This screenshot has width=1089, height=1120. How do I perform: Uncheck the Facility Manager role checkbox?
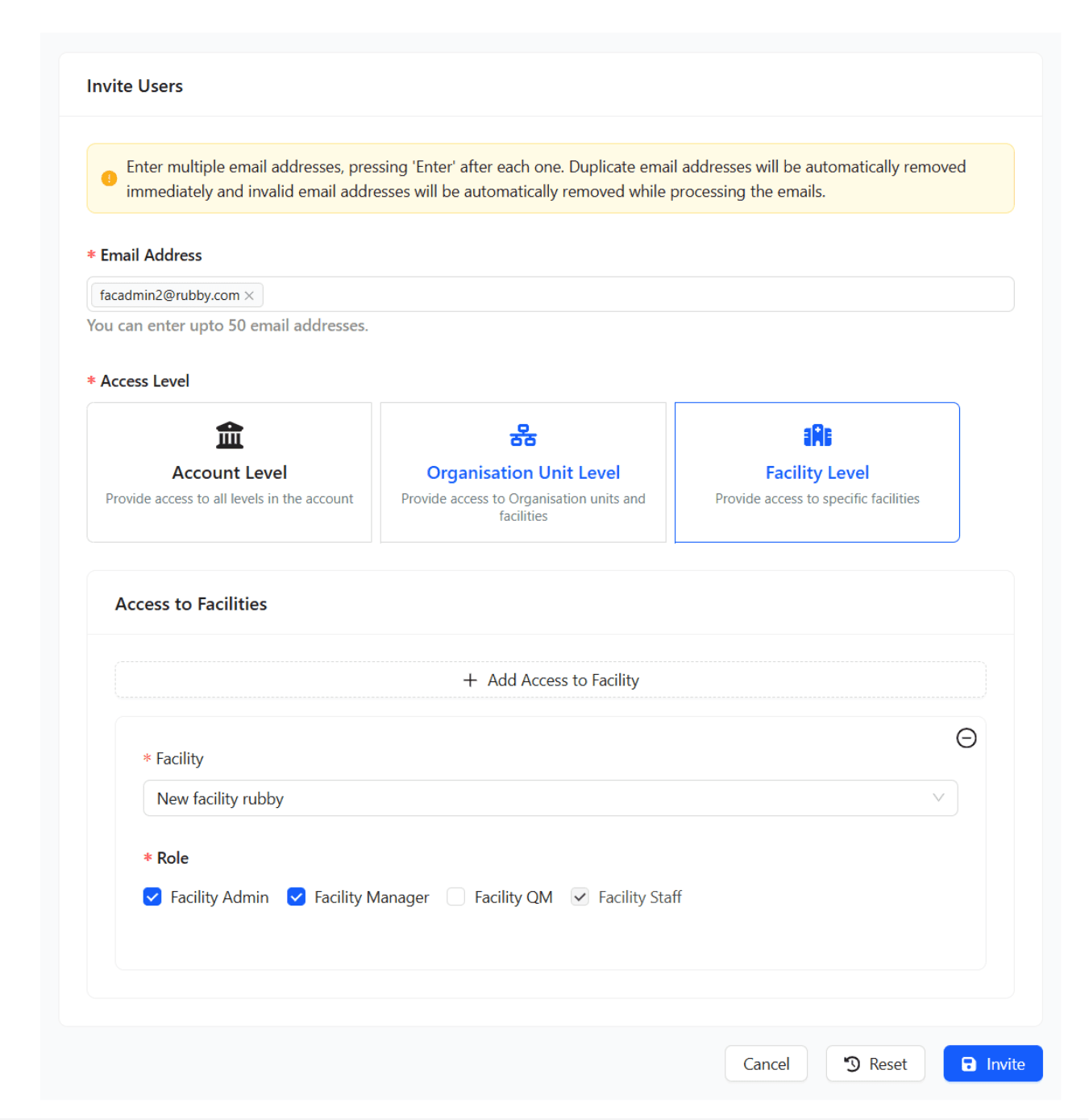297,897
